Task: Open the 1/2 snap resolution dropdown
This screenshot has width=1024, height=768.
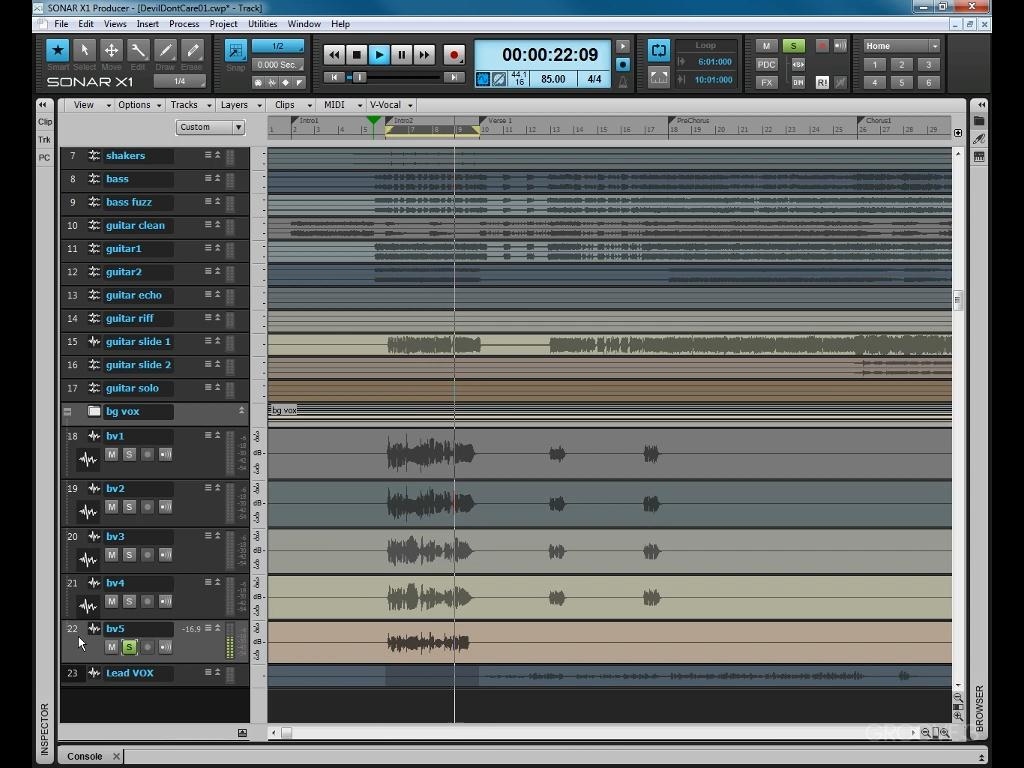Action: (x=278, y=46)
